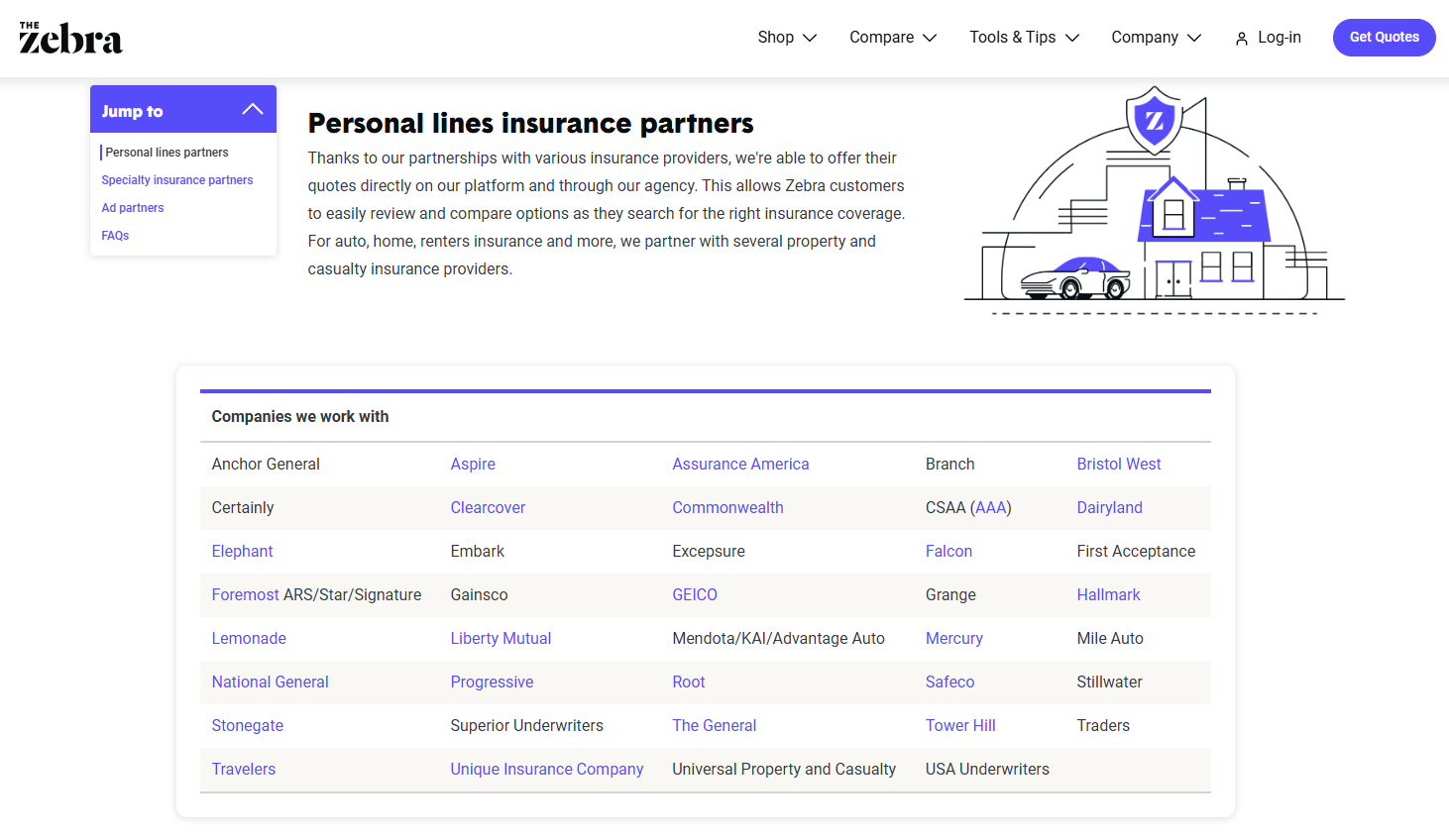Image resolution: width=1449 pixels, height=840 pixels.
Task: Jump to the FAQs section
Action: click(115, 235)
